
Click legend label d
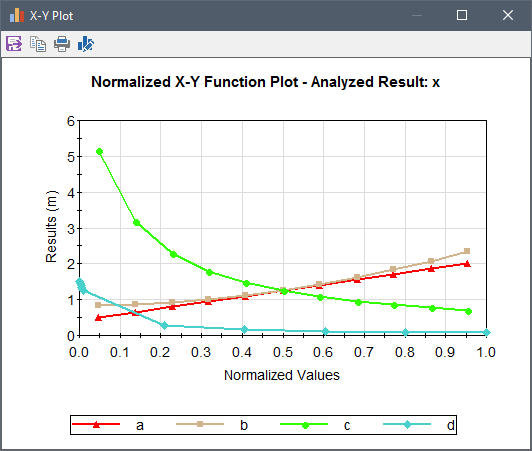451,425
